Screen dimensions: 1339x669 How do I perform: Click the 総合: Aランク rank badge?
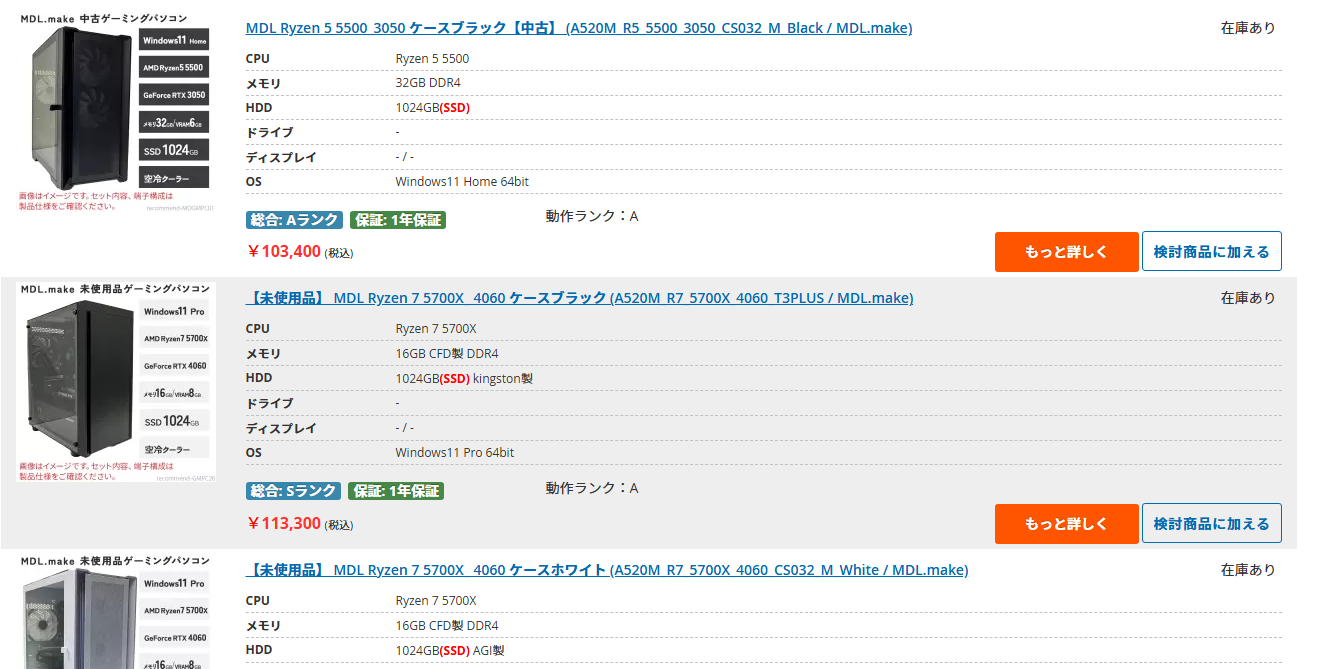[x=294, y=220]
